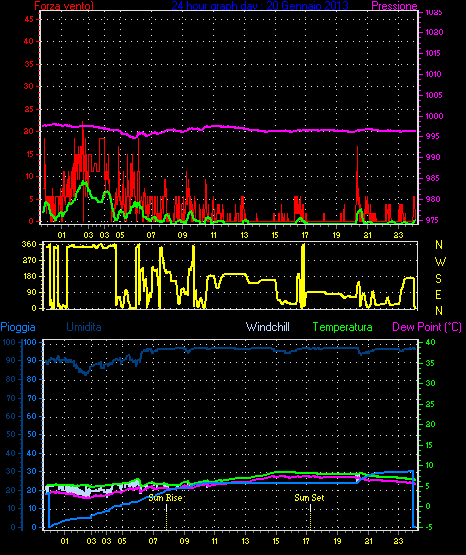
Task: Click green '20' on the temperature axis
Action: tap(430, 424)
